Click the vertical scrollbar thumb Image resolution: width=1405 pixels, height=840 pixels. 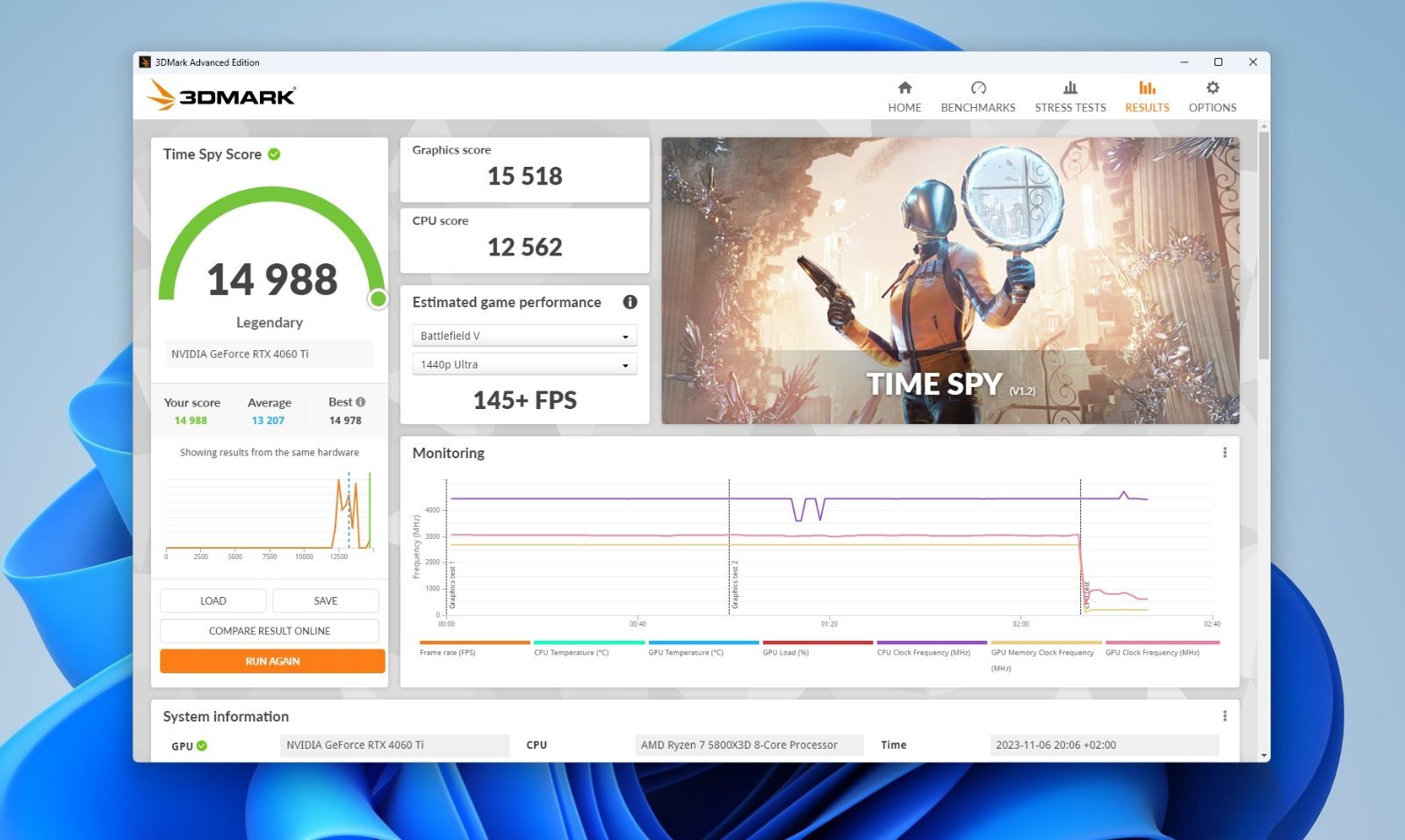1264,246
